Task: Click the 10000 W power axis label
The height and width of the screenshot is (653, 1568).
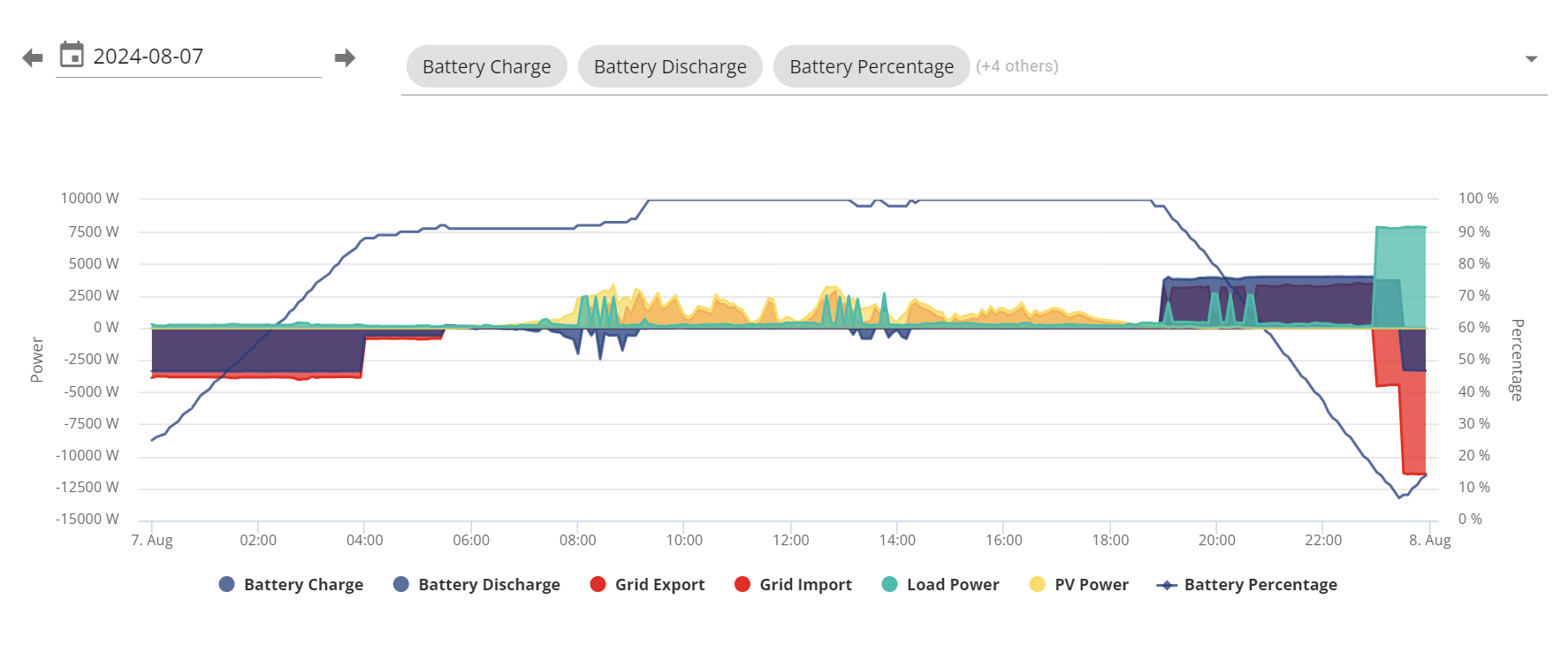Action: (x=89, y=198)
